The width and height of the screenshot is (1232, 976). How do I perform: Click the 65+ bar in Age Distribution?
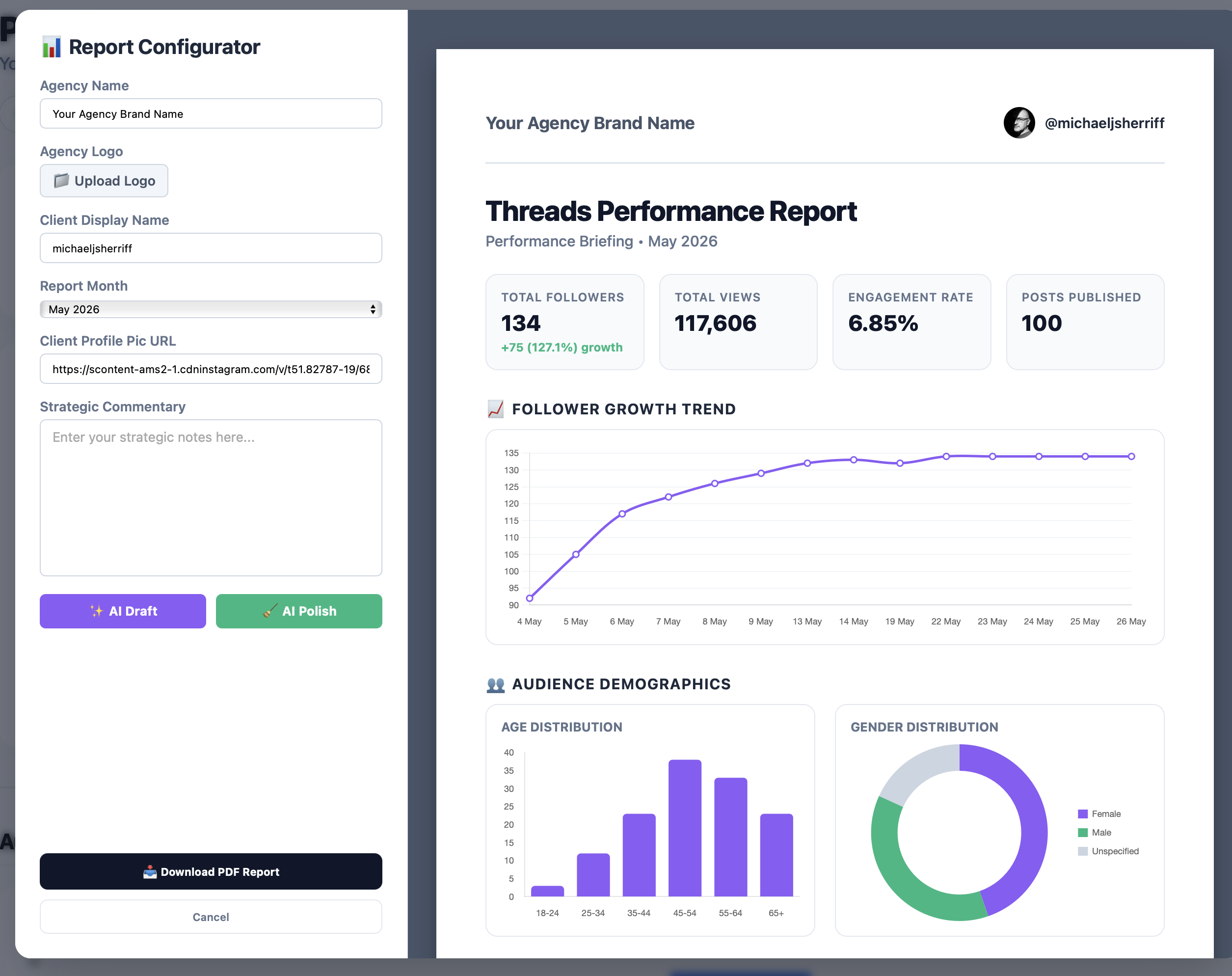[776, 855]
